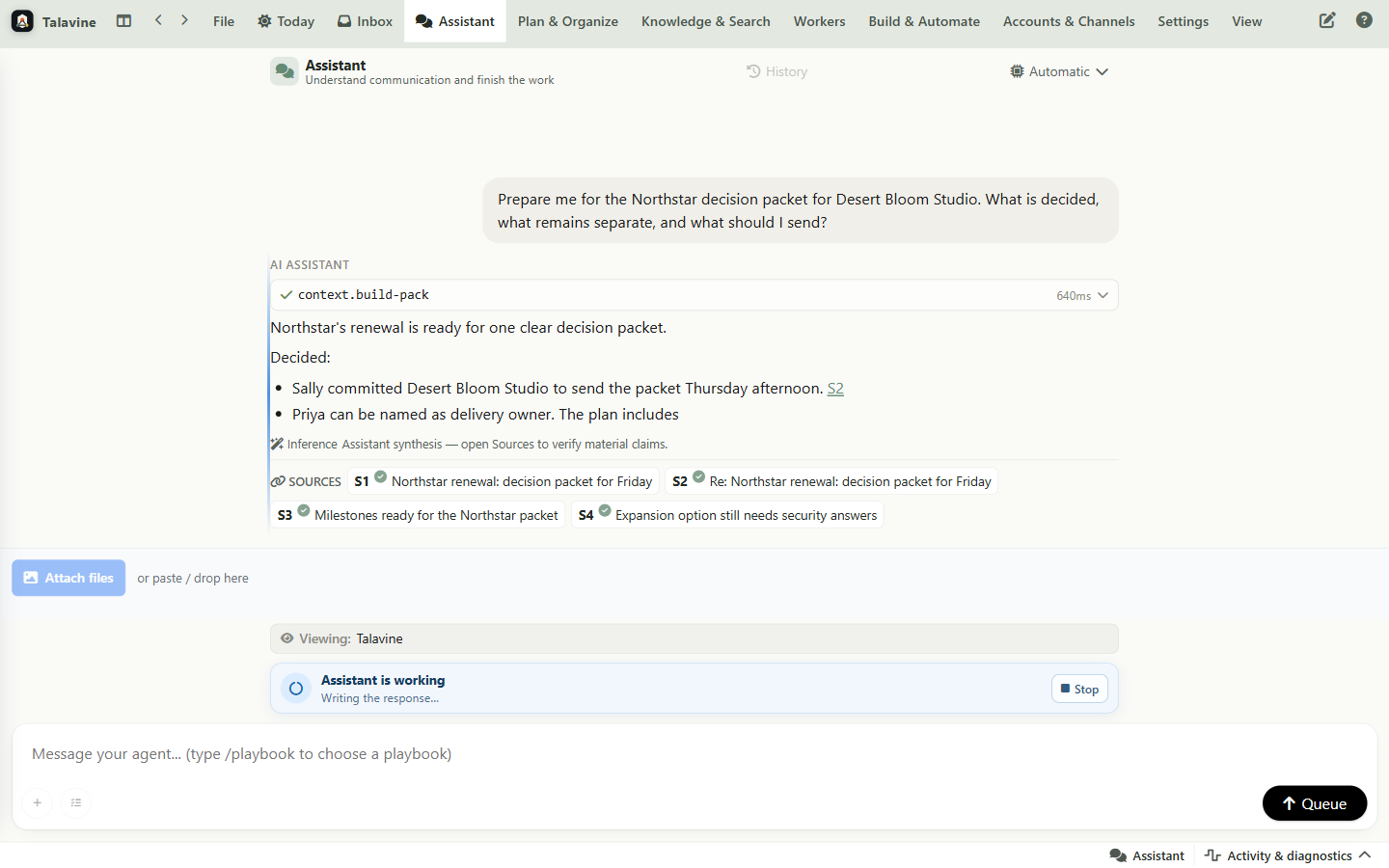Open the playbook list icon in composer

(76, 802)
